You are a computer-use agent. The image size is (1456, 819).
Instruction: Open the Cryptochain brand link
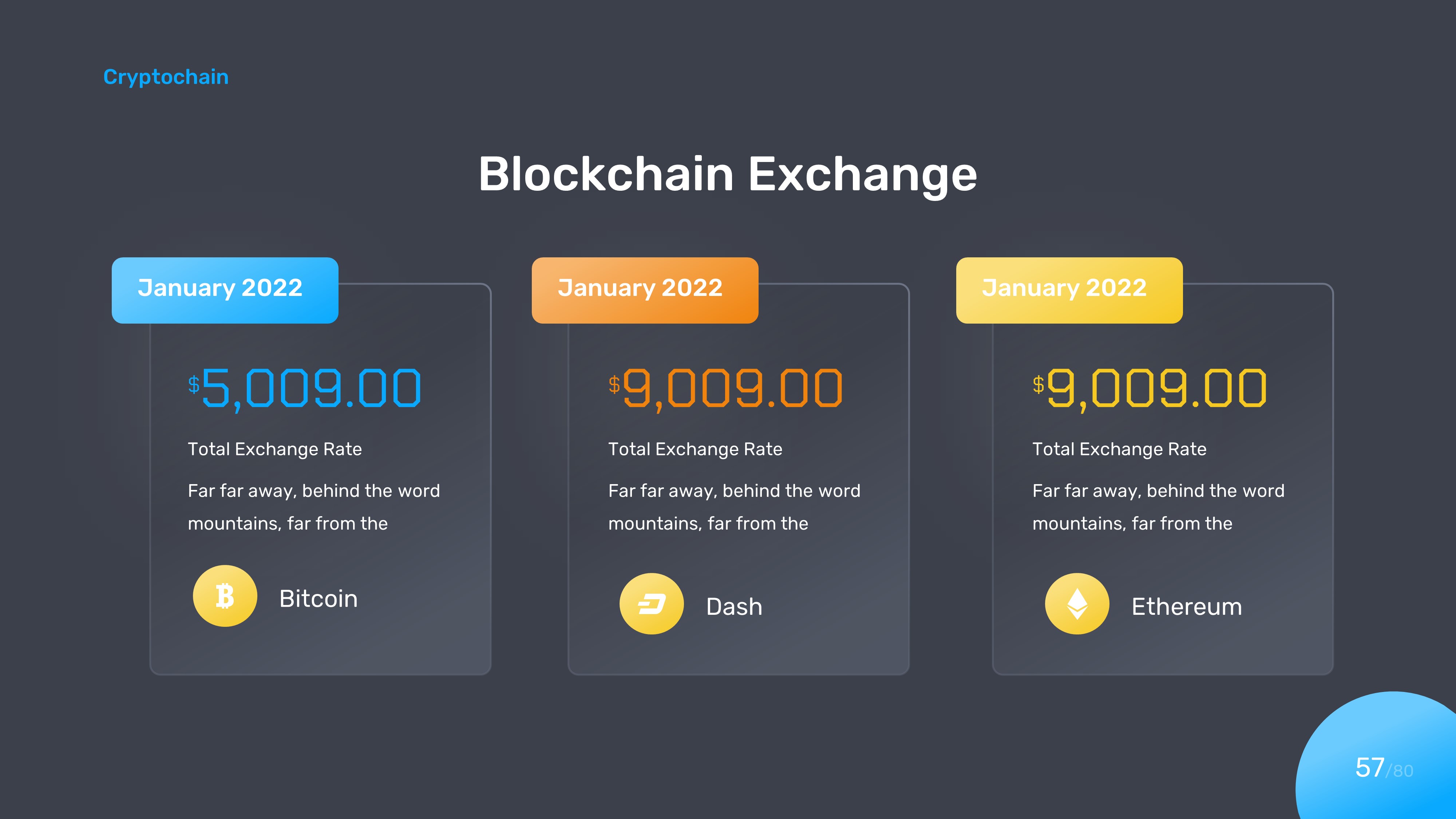click(166, 77)
